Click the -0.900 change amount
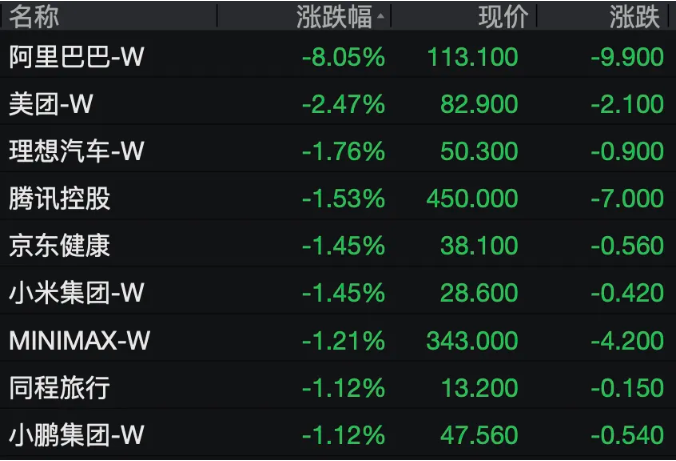 [627, 151]
